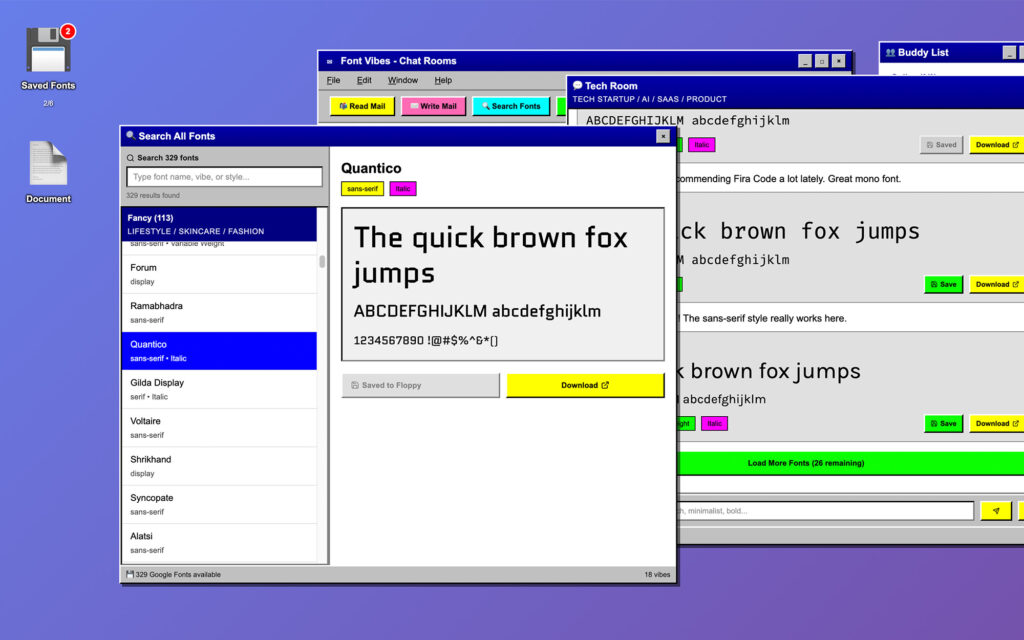Click the font search input field
This screenshot has height=640, width=1024.
point(224,177)
